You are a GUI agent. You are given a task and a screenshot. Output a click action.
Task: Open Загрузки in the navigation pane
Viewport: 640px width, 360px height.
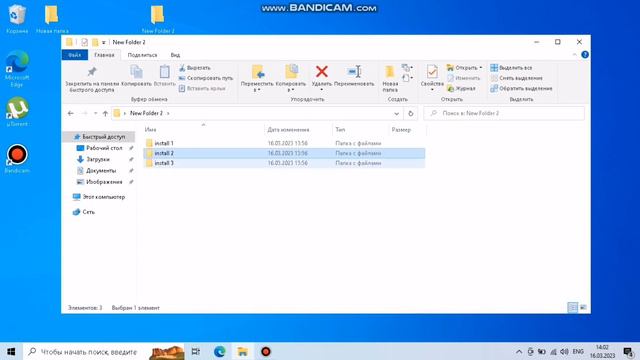tap(98, 159)
